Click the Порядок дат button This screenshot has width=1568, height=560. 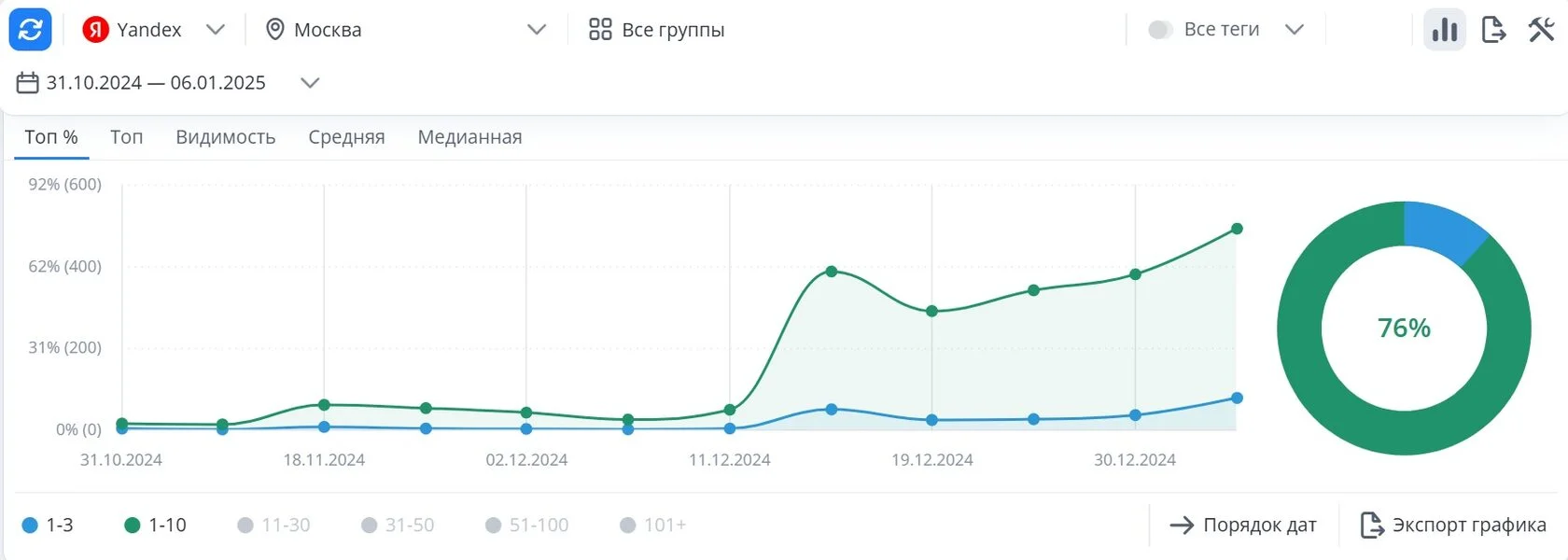click(1243, 525)
